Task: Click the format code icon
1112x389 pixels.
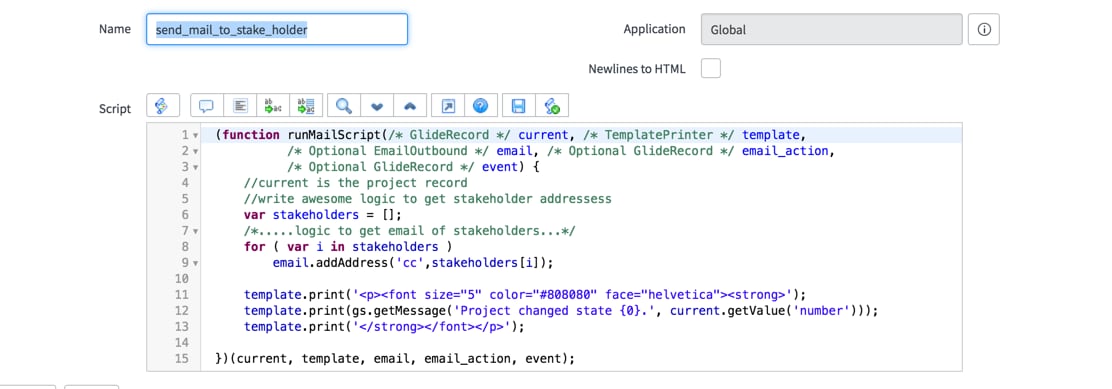Action: pyautogui.click(x=240, y=106)
